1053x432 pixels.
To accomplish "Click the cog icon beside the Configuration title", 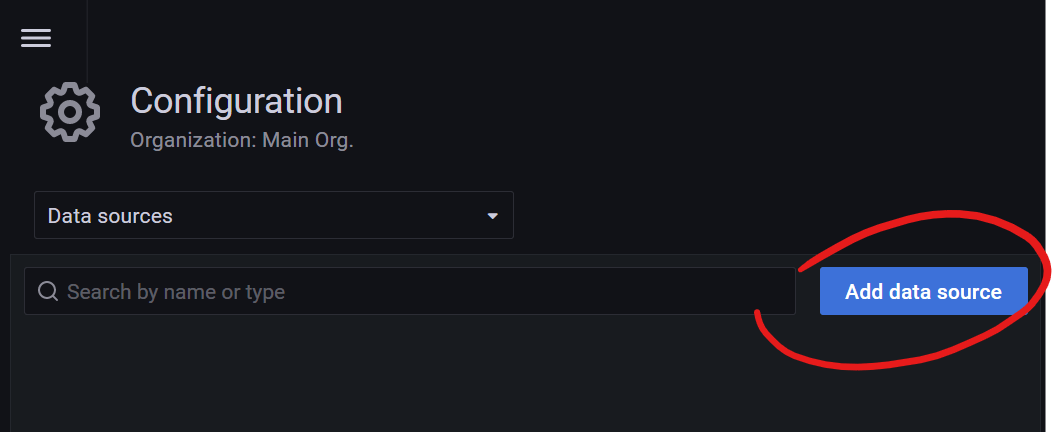I will coord(70,112).
